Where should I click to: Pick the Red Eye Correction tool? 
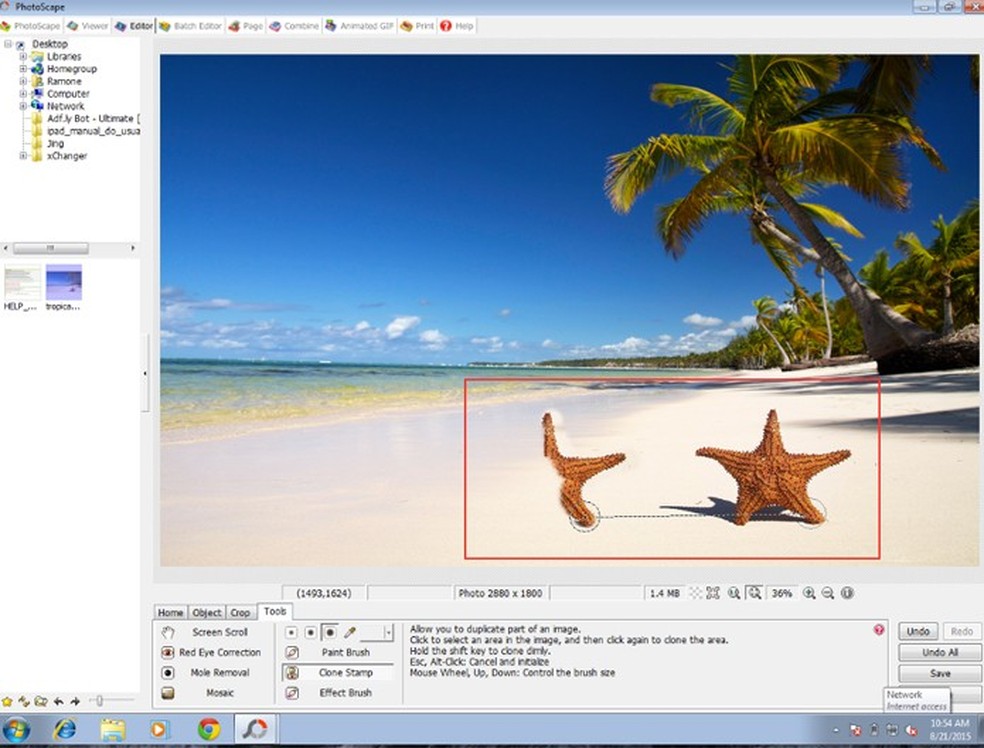tap(219, 652)
